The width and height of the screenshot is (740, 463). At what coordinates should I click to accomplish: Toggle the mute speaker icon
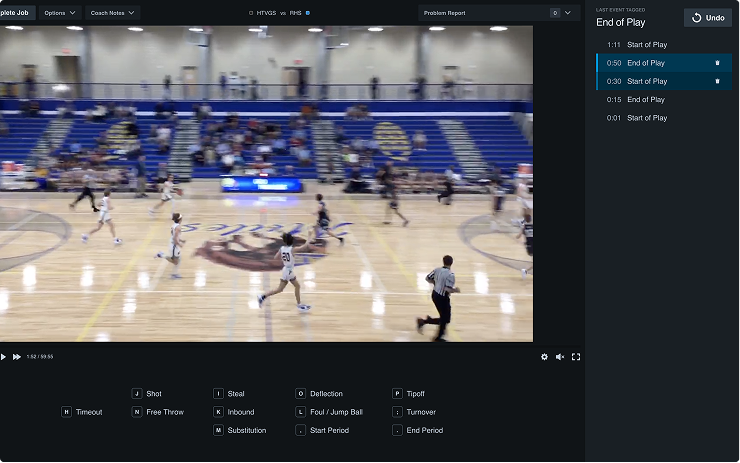(x=560, y=357)
